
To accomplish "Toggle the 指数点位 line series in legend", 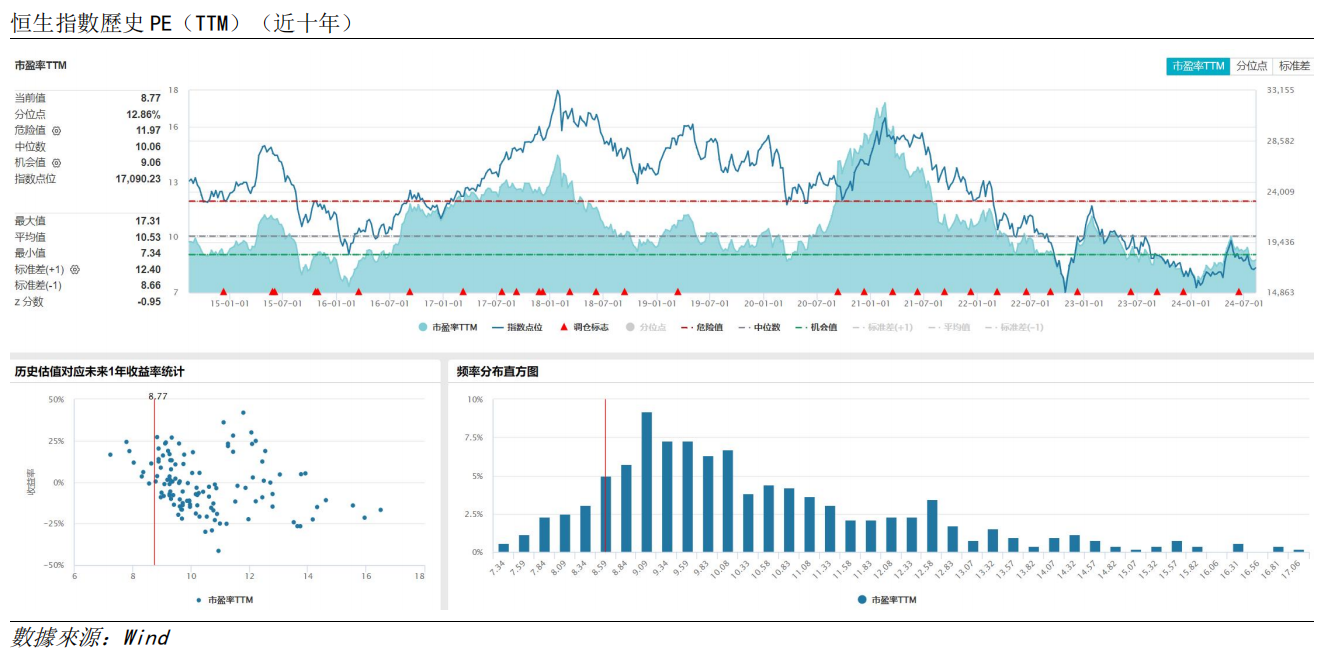I will tap(517, 327).
